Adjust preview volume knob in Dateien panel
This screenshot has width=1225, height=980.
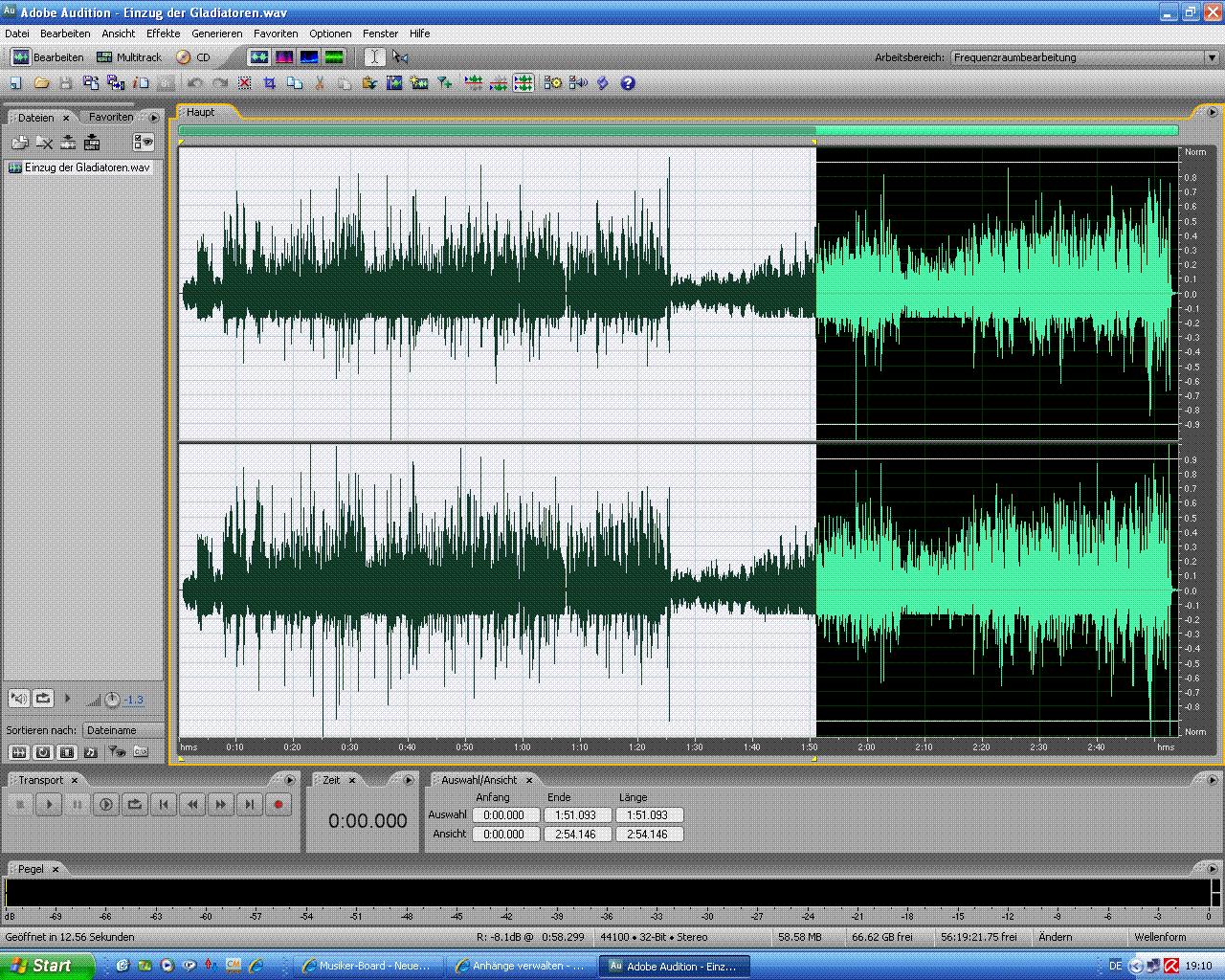point(112,700)
